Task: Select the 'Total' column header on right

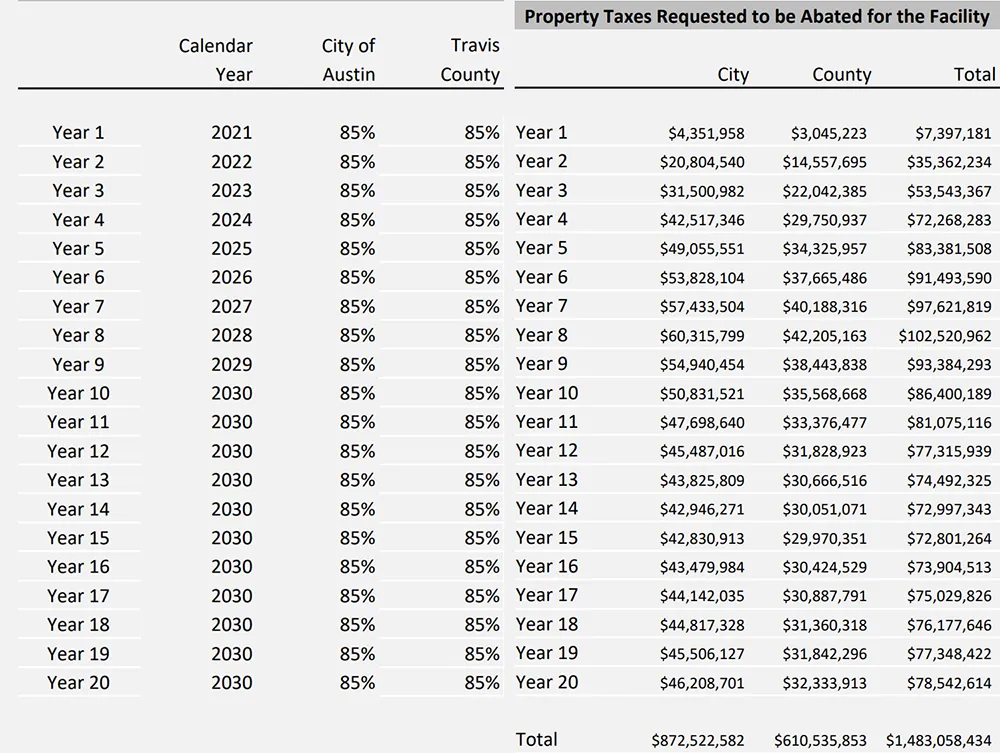Action: point(973,75)
